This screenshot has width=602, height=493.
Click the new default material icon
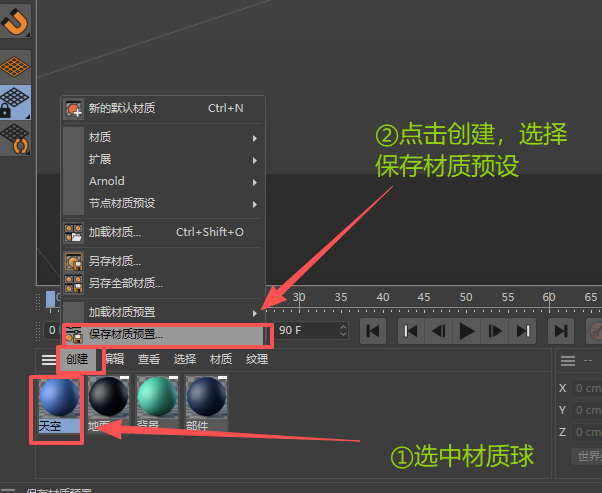73,109
